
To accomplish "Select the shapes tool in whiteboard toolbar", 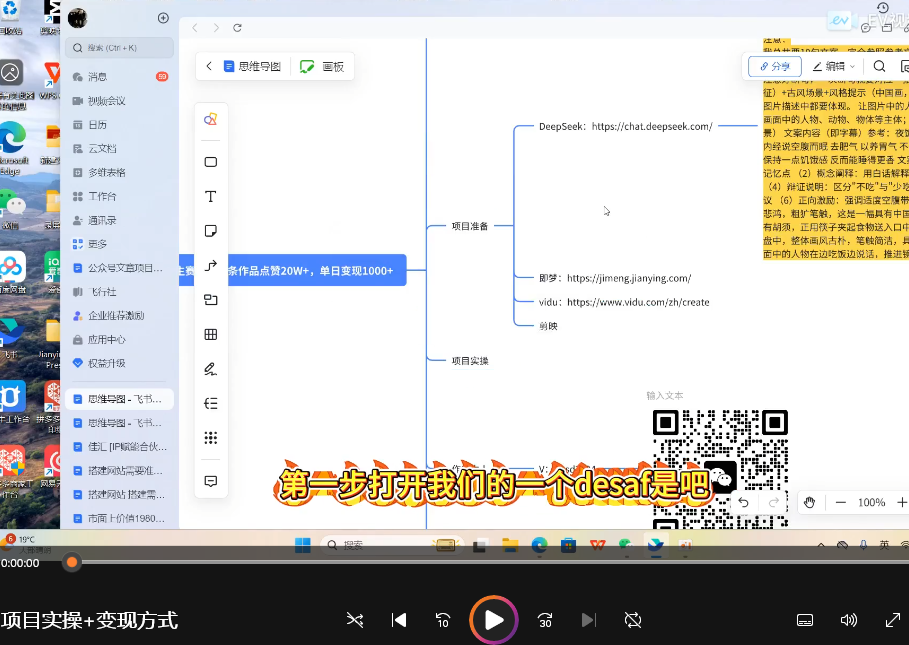I will tap(210, 119).
